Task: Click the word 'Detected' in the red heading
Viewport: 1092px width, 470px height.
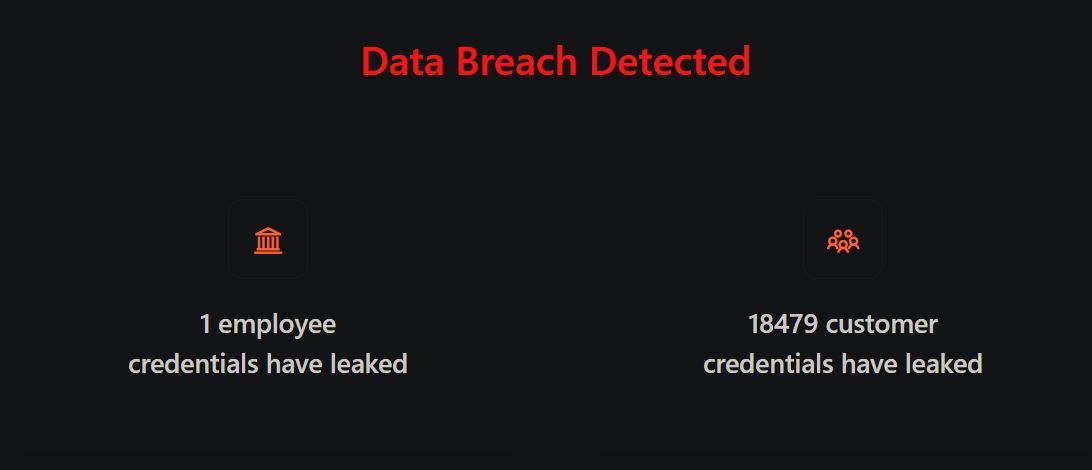Action: [670, 61]
